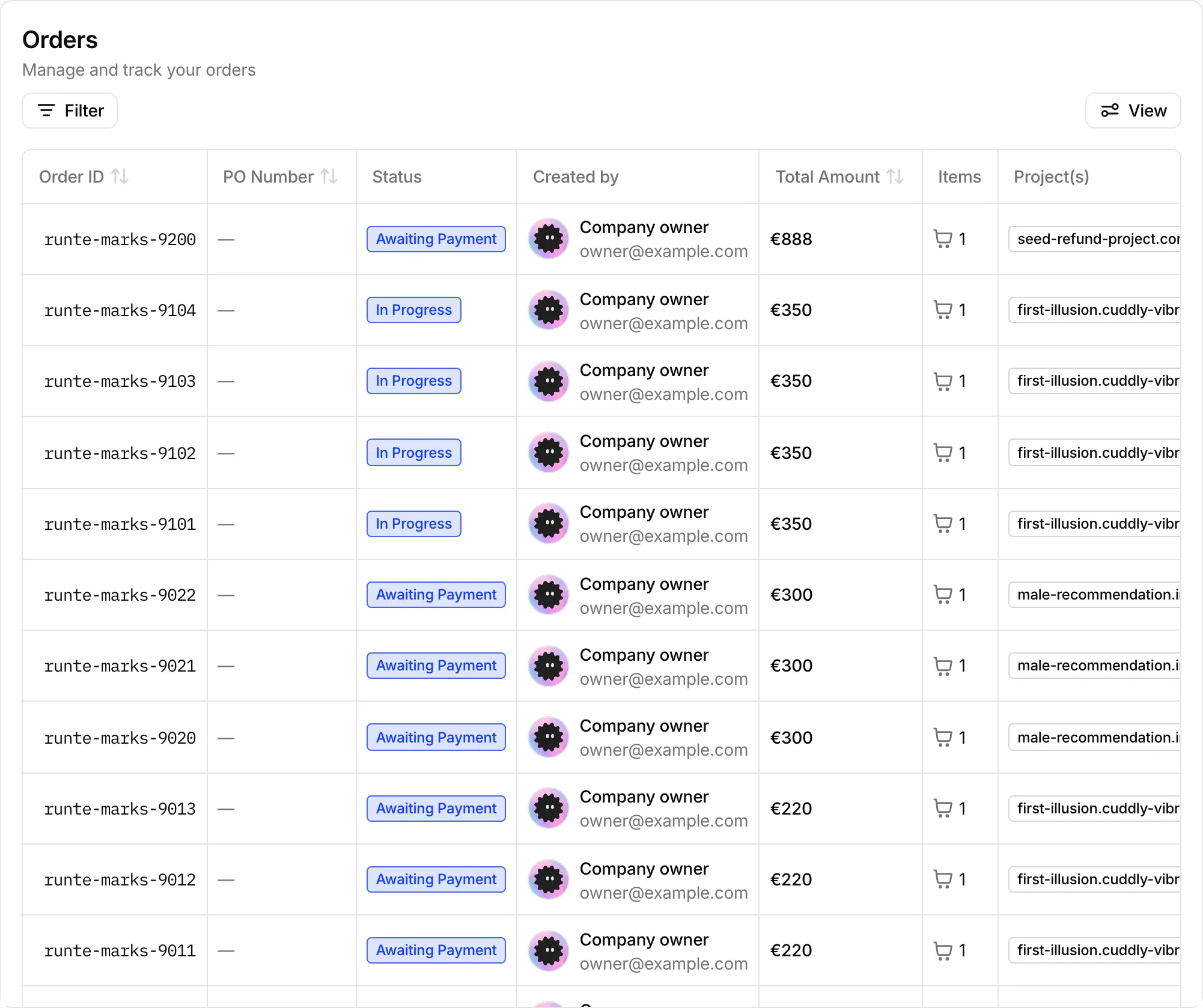The image size is (1203, 1008).
Task: Sort by PO Number column arrows
Action: tap(329, 177)
